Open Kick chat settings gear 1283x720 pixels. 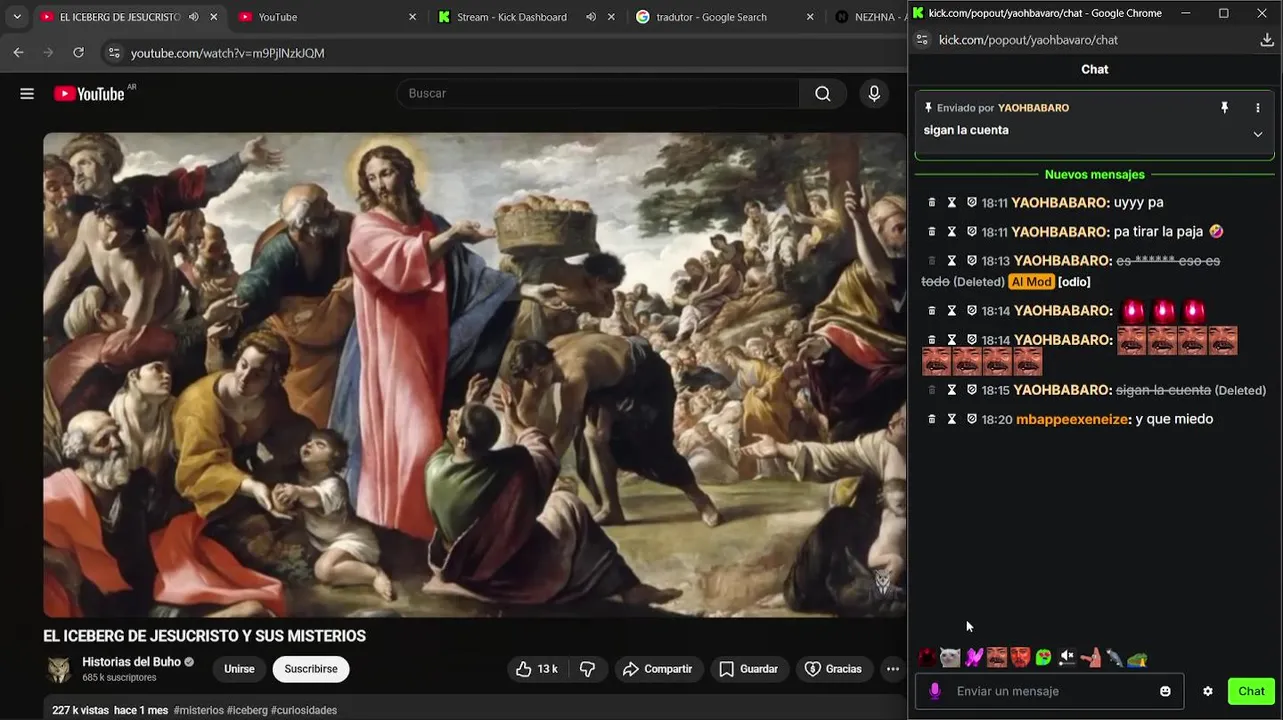[1208, 691]
